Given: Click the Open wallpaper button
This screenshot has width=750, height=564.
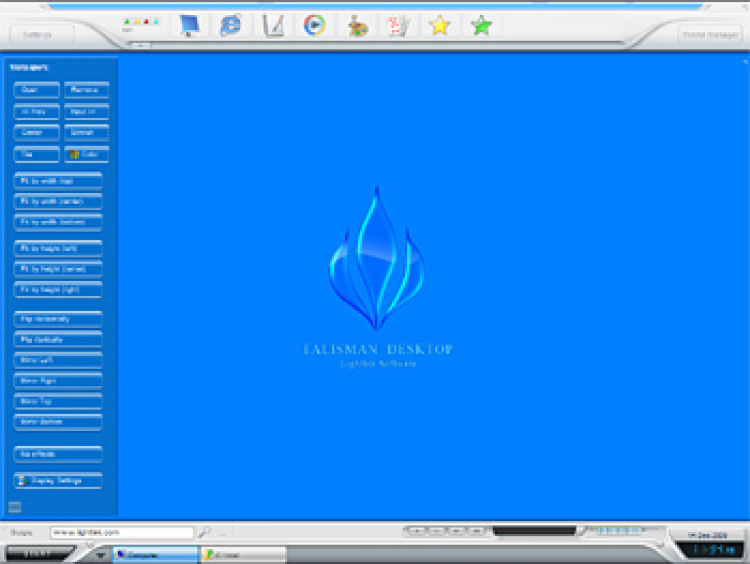Looking at the screenshot, I should (x=37, y=90).
